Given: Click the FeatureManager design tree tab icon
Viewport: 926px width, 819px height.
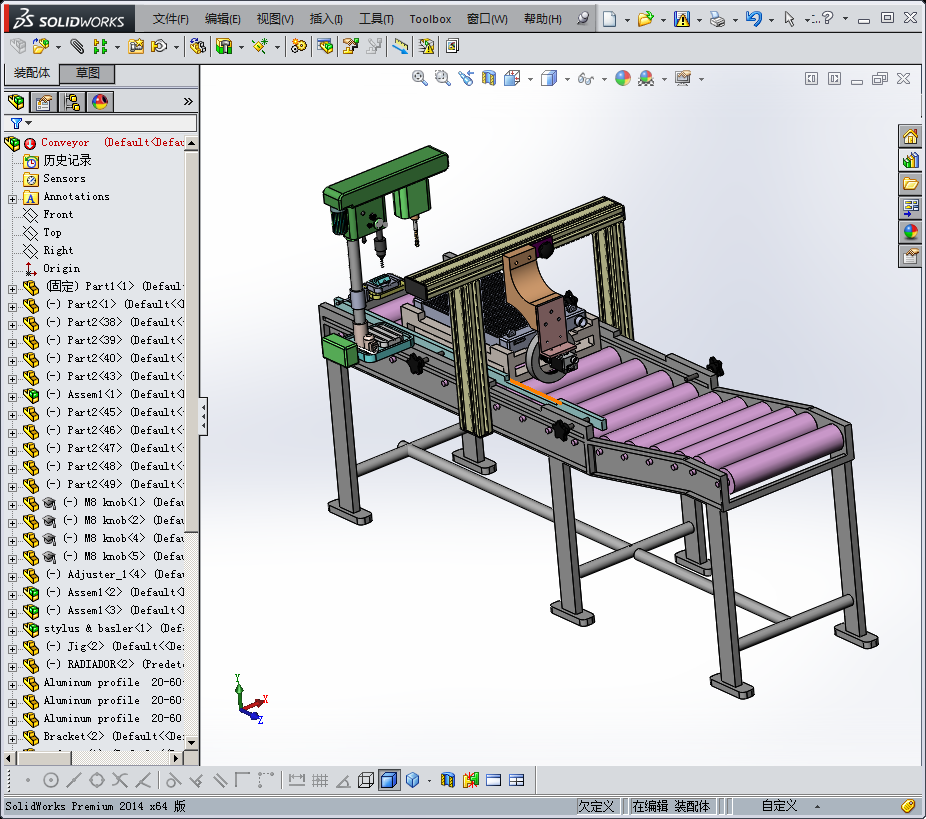Looking at the screenshot, I should point(16,101).
